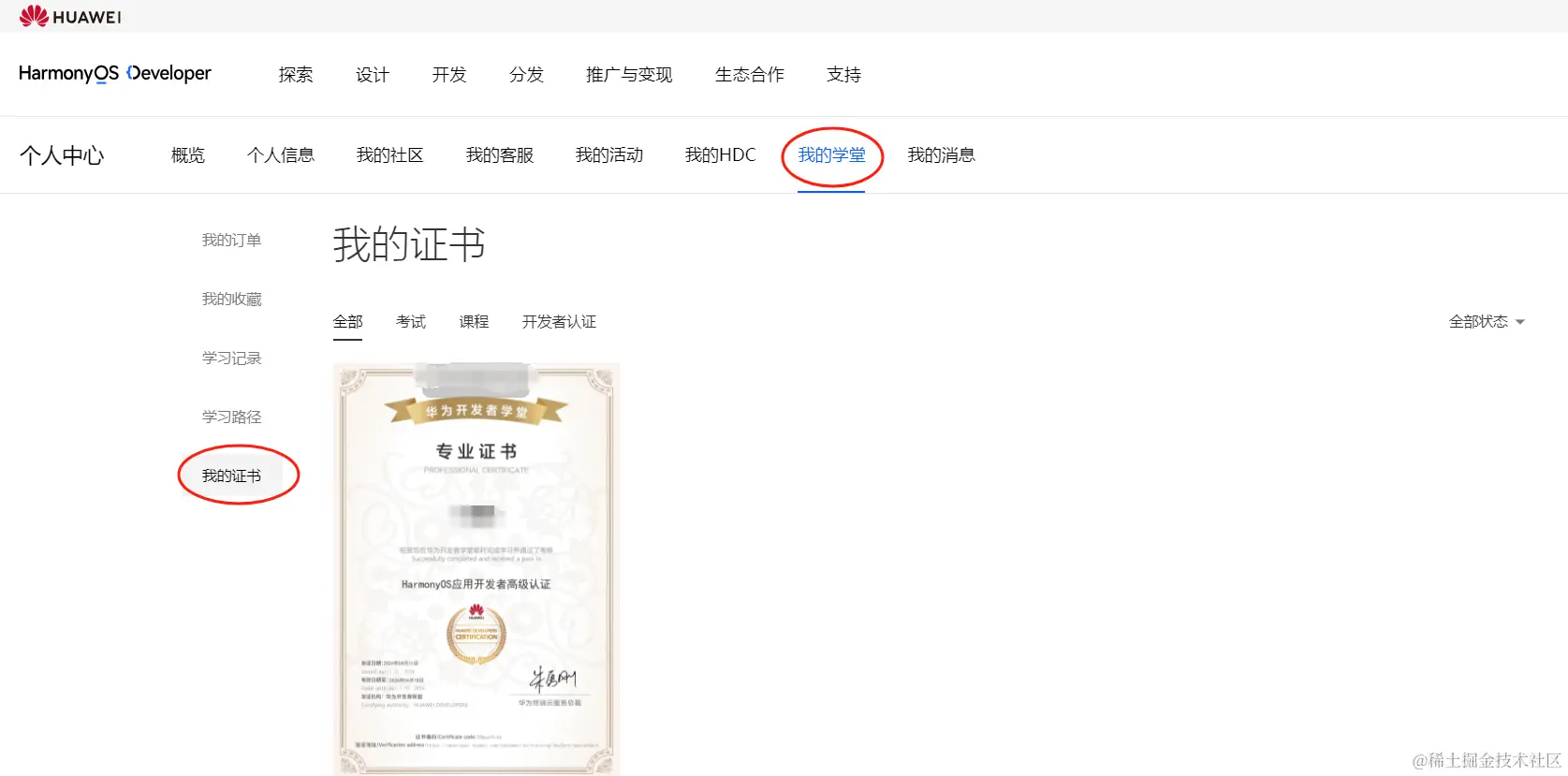Open the HarmonyOS certificate thumbnail

(x=476, y=569)
